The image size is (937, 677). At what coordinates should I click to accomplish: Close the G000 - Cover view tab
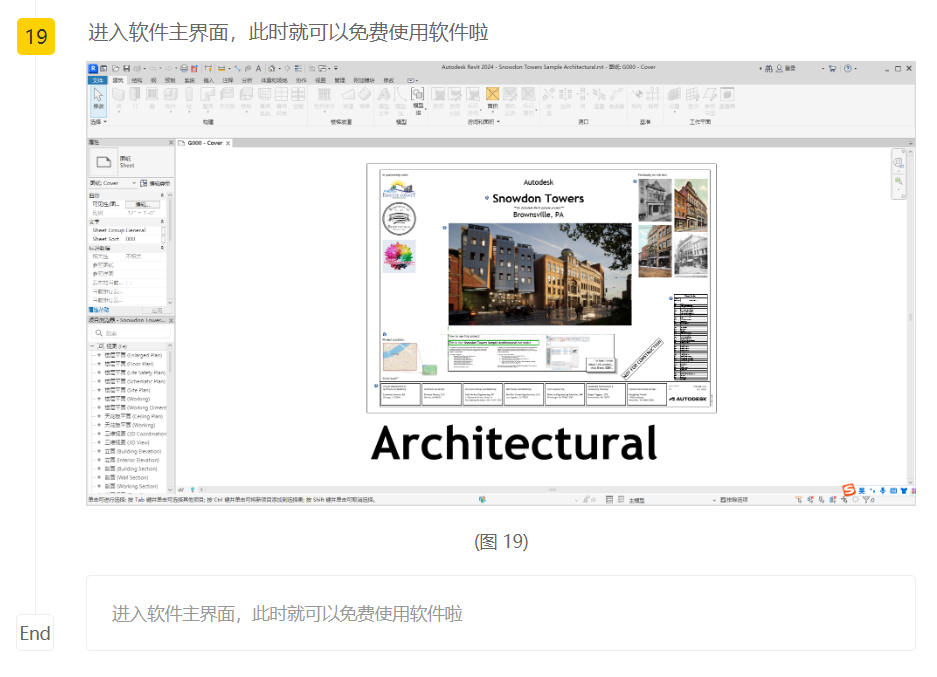tap(228, 144)
